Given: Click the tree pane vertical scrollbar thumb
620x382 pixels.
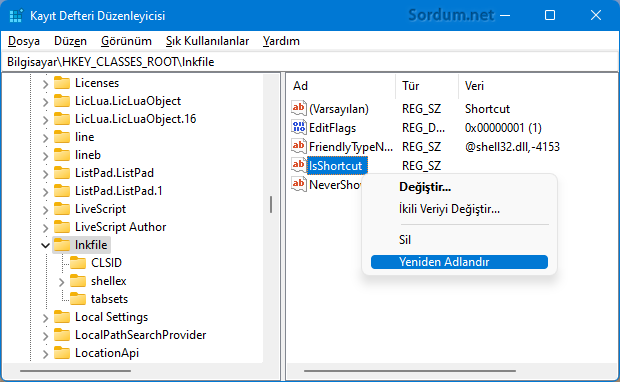Looking at the screenshot, I should tap(271, 205).
